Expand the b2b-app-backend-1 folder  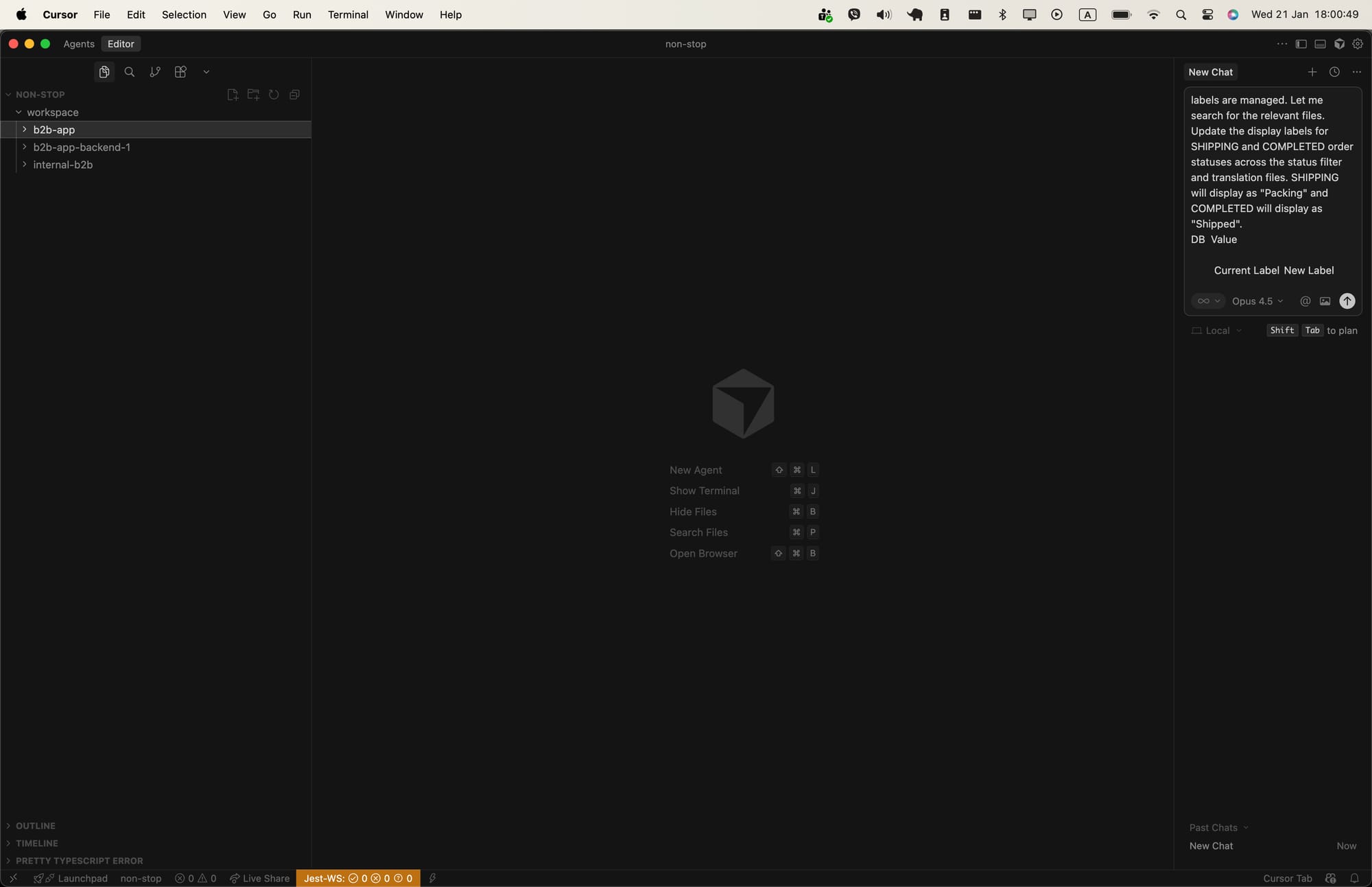[x=82, y=147]
